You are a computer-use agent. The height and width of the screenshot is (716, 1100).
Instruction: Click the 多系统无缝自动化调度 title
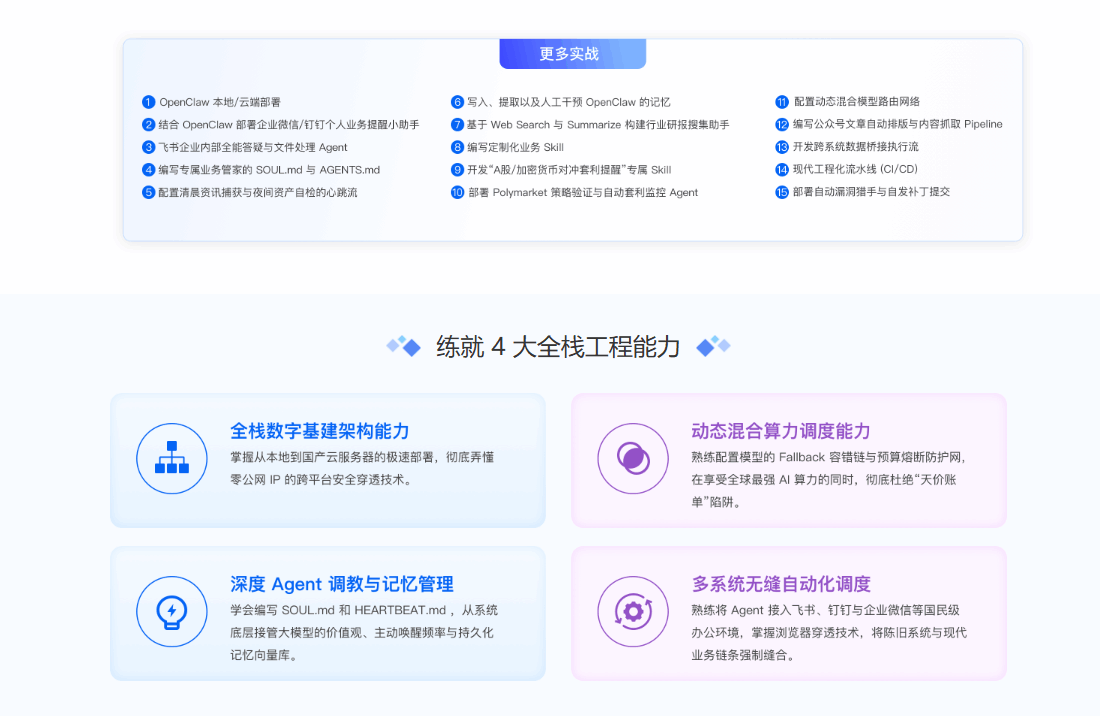tap(781, 584)
